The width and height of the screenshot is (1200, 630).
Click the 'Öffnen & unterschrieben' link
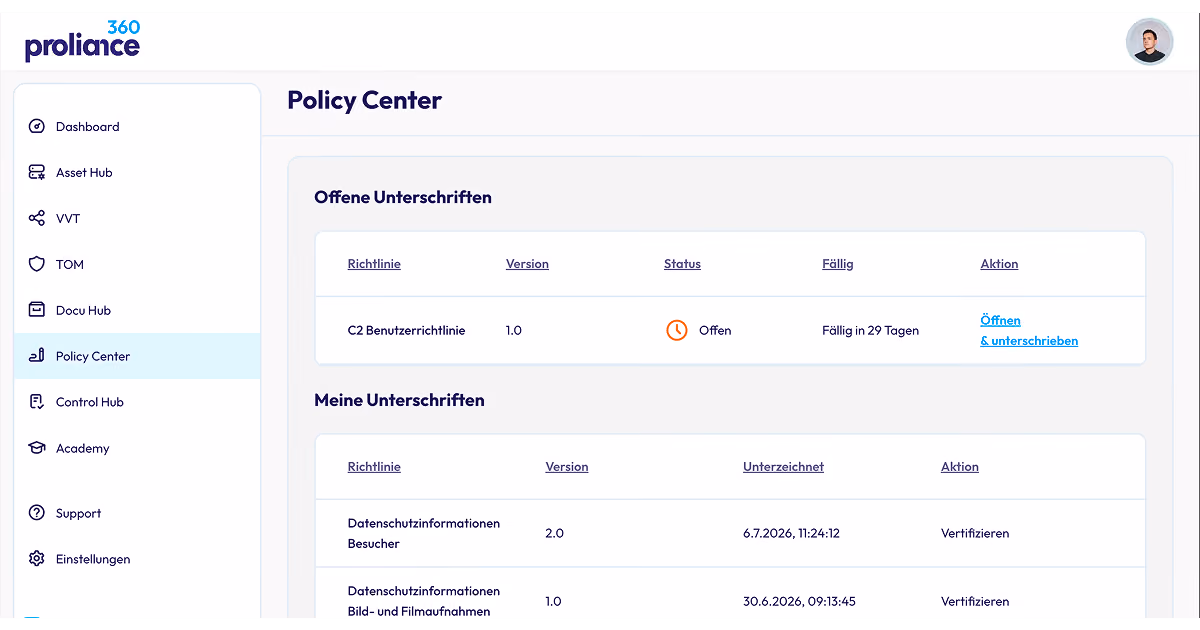[x=1029, y=331]
